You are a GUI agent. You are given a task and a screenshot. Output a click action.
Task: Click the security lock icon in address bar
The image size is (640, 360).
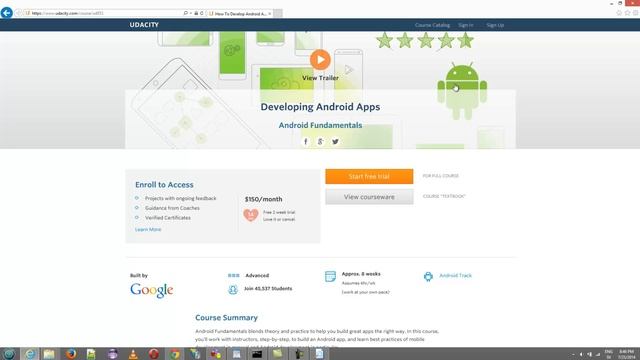point(196,13)
